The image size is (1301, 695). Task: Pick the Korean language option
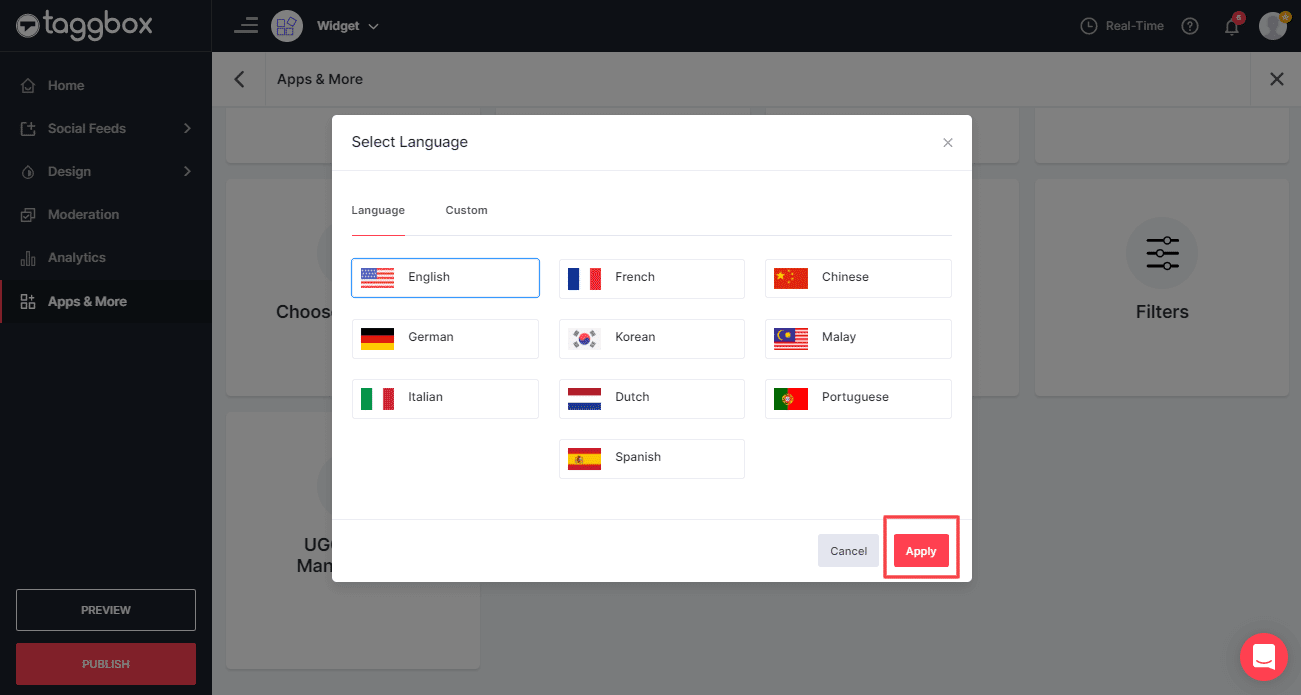click(651, 338)
